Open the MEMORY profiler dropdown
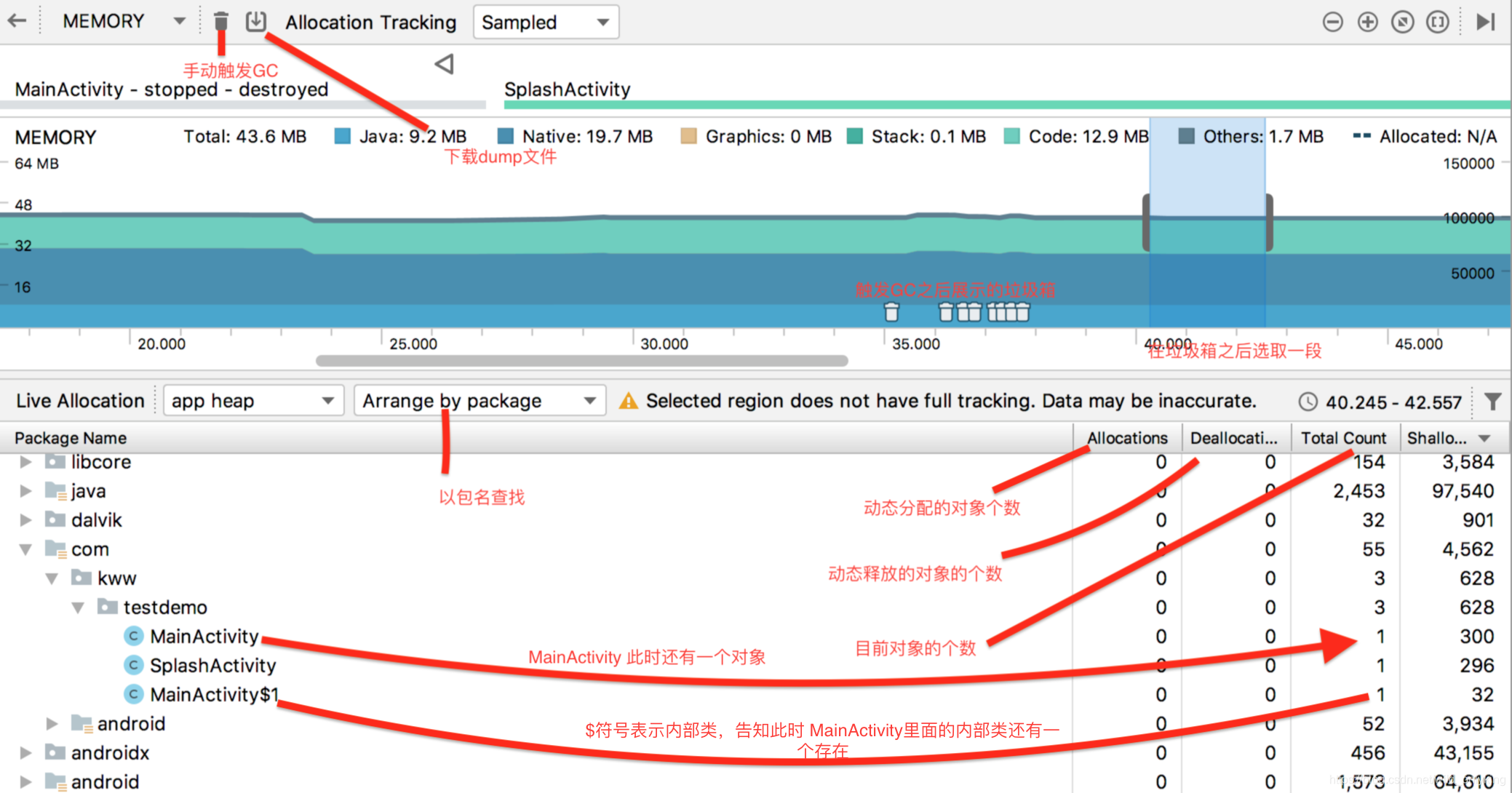The height and width of the screenshot is (793, 1512). coord(124,21)
